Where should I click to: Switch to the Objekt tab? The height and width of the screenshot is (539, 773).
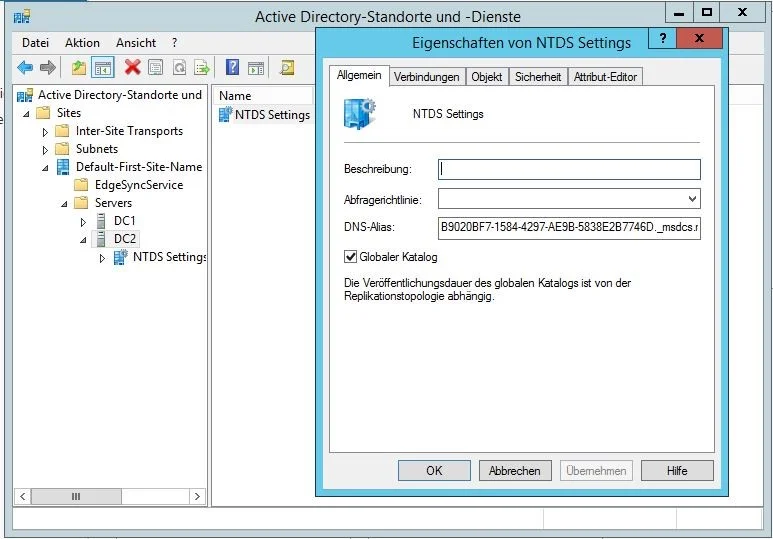pyautogui.click(x=487, y=77)
